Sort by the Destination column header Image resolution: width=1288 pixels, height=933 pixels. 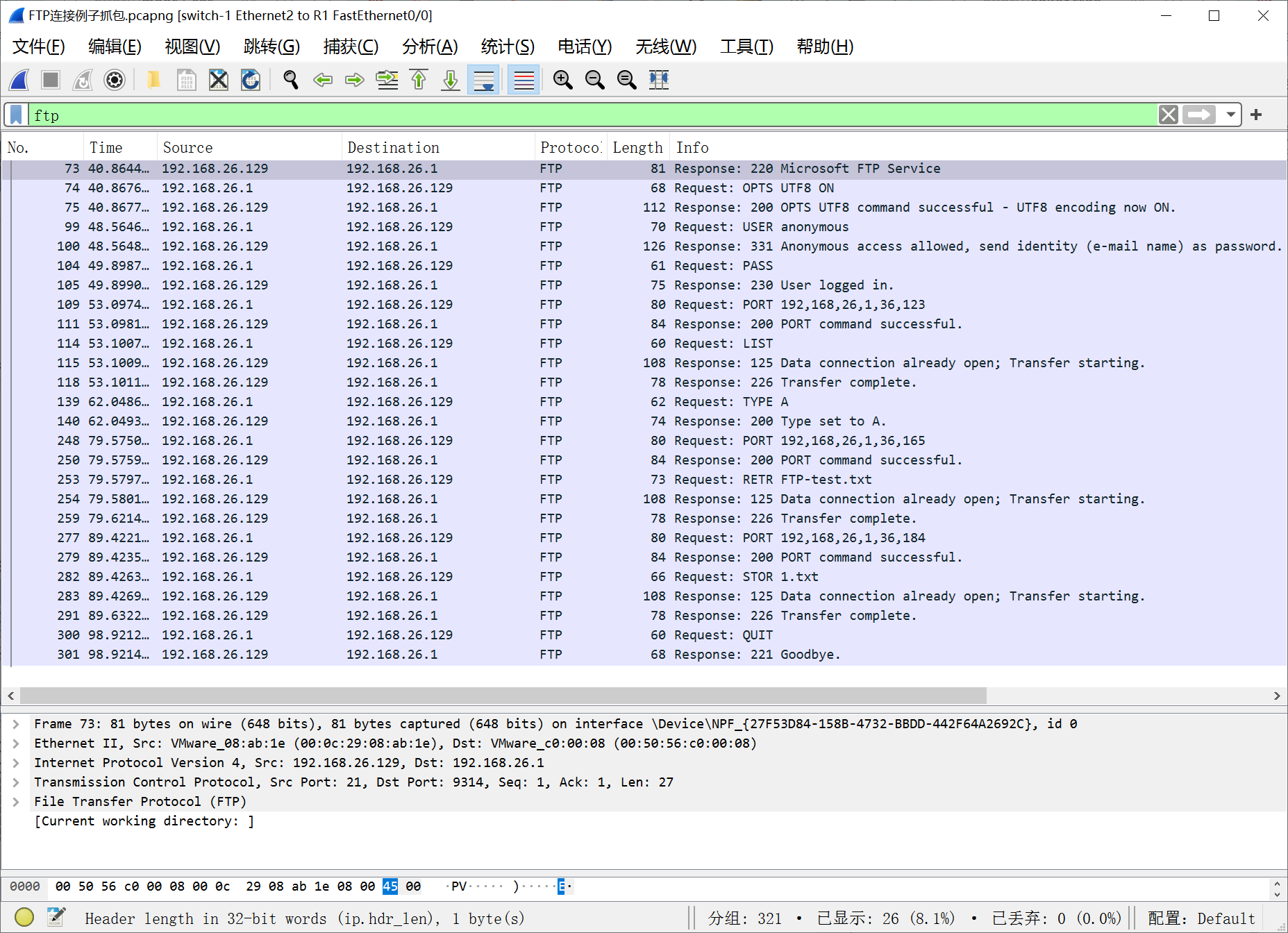(439, 148)
